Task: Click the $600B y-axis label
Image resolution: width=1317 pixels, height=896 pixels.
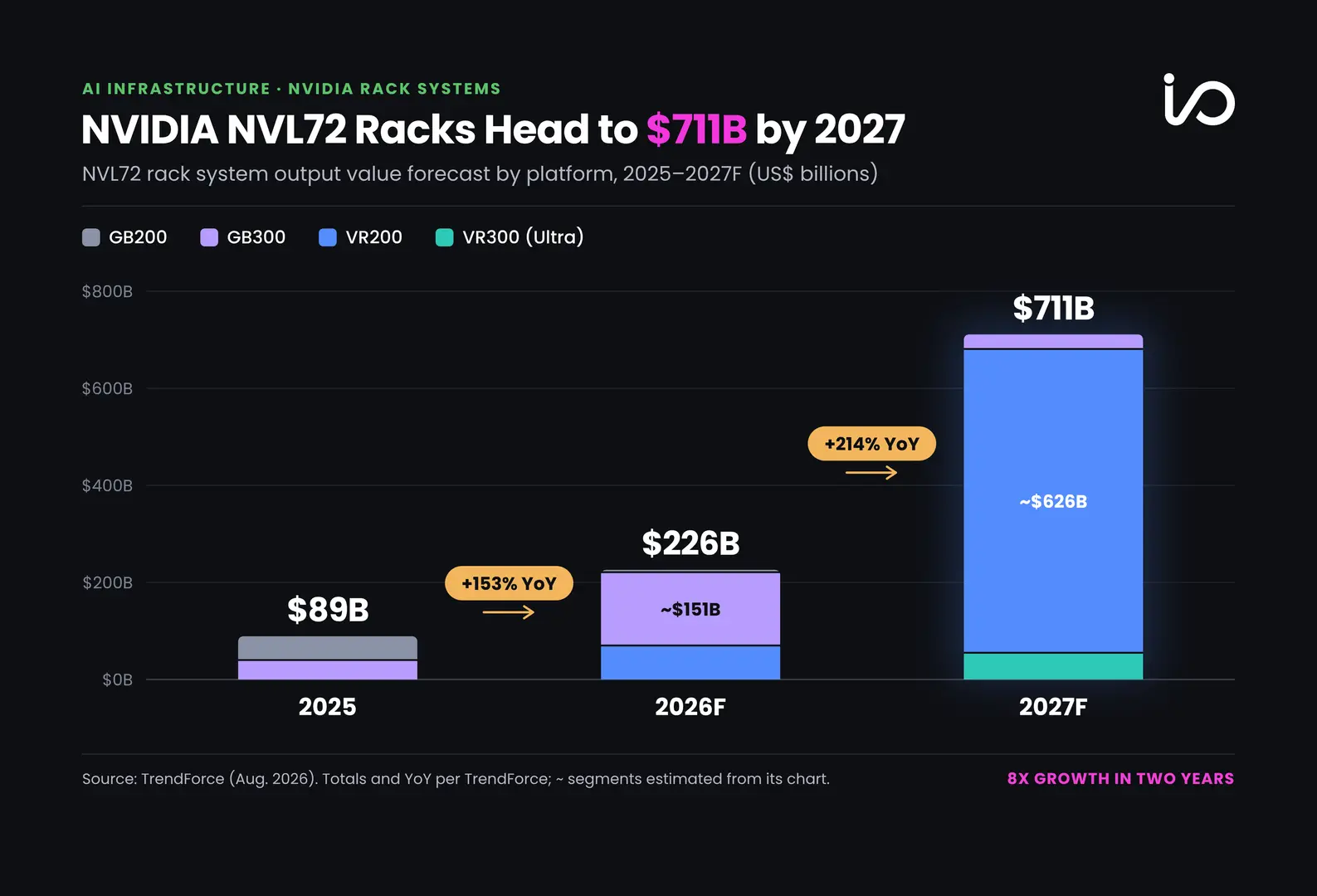Action: (107, 388)
